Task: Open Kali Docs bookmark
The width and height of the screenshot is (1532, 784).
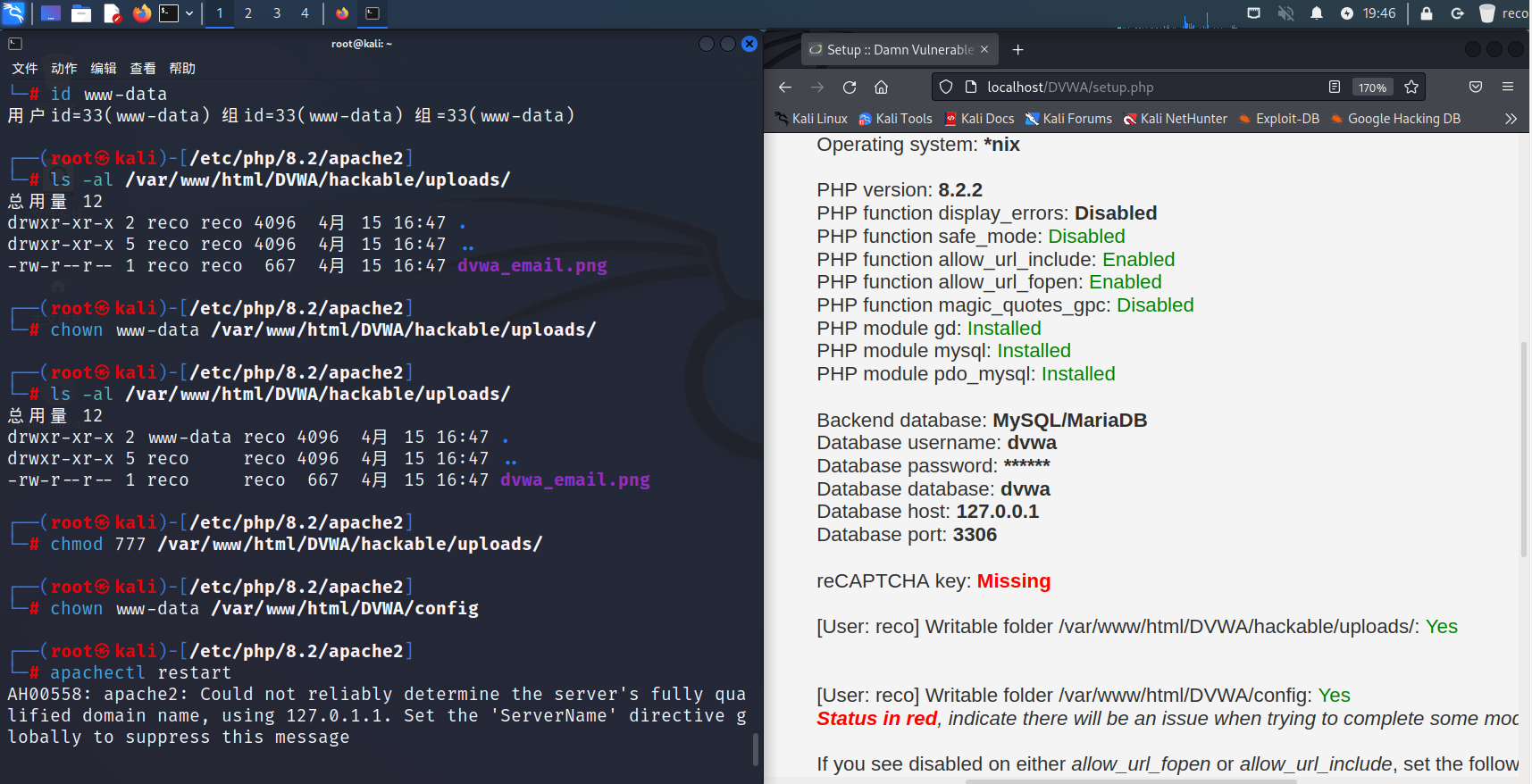Action: (x=979, y=119)
